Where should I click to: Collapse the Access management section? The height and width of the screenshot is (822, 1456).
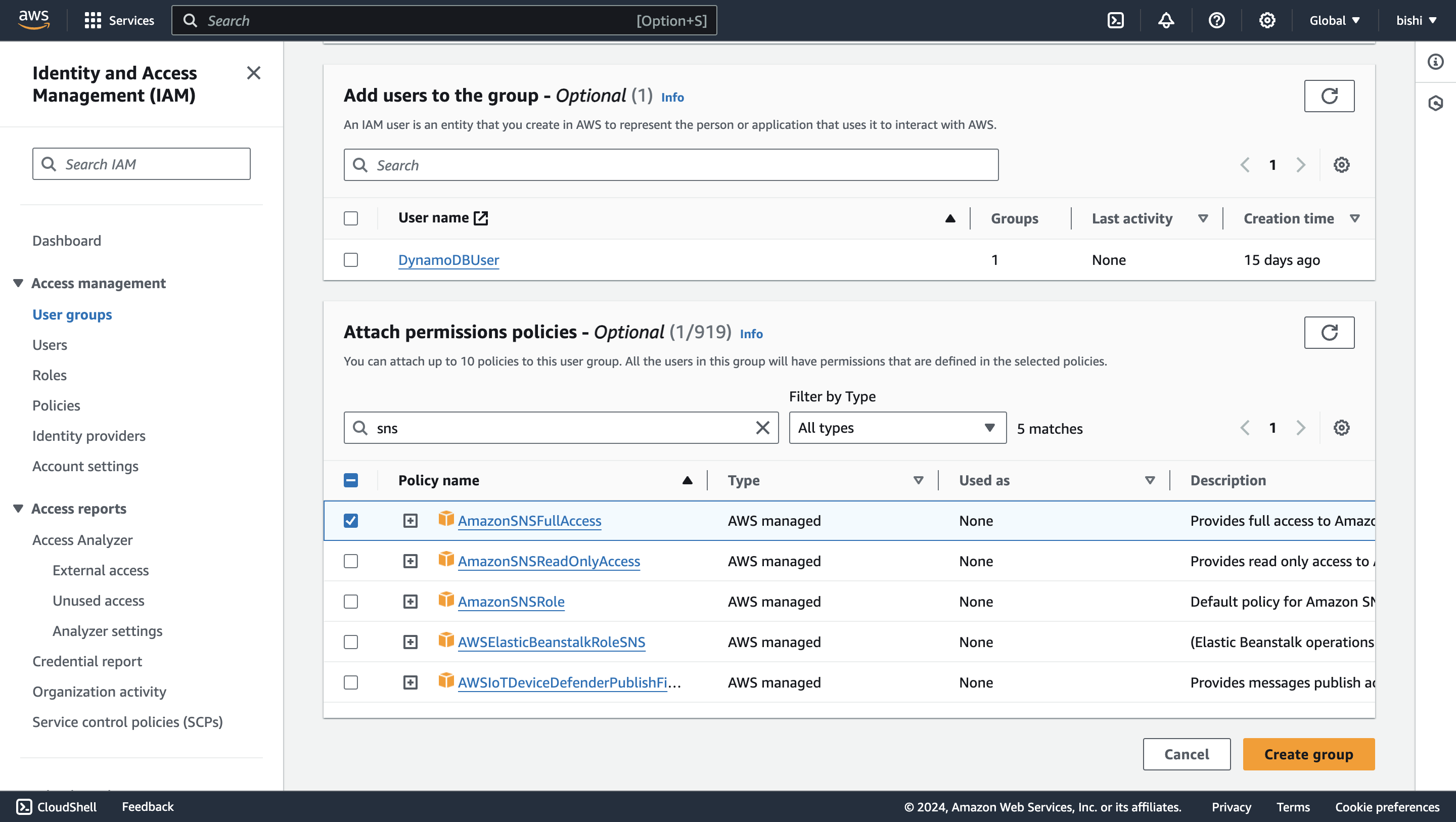click(18, 283)
